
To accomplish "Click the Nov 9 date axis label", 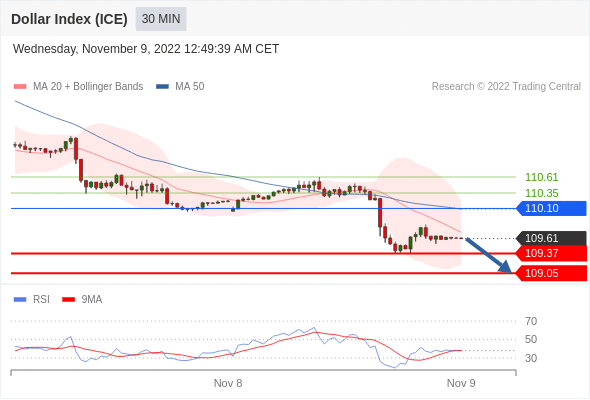I will (x=461, y=383).
